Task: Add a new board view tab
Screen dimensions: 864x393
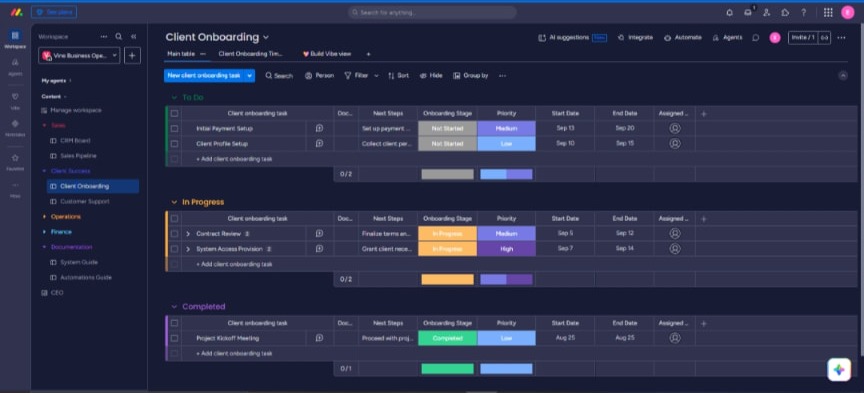Action: 369,54
